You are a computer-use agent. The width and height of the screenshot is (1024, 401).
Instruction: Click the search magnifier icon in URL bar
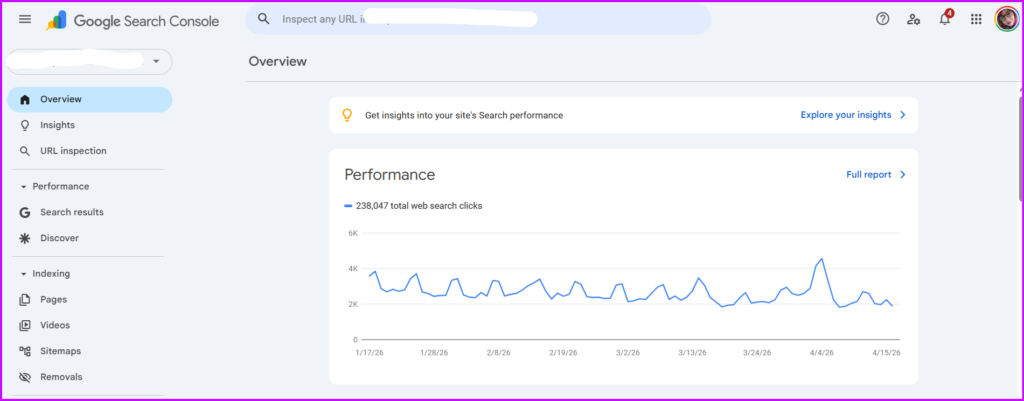[264, 19]
